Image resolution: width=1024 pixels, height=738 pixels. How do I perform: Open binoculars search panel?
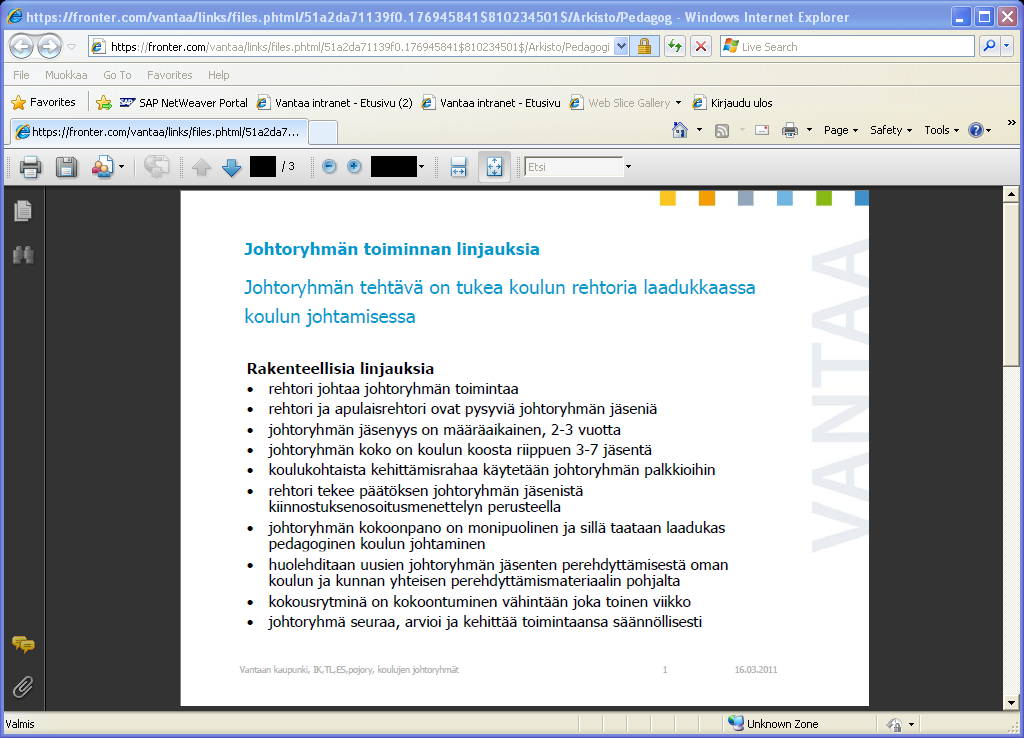pyautogui.click(x=23, y=254)
